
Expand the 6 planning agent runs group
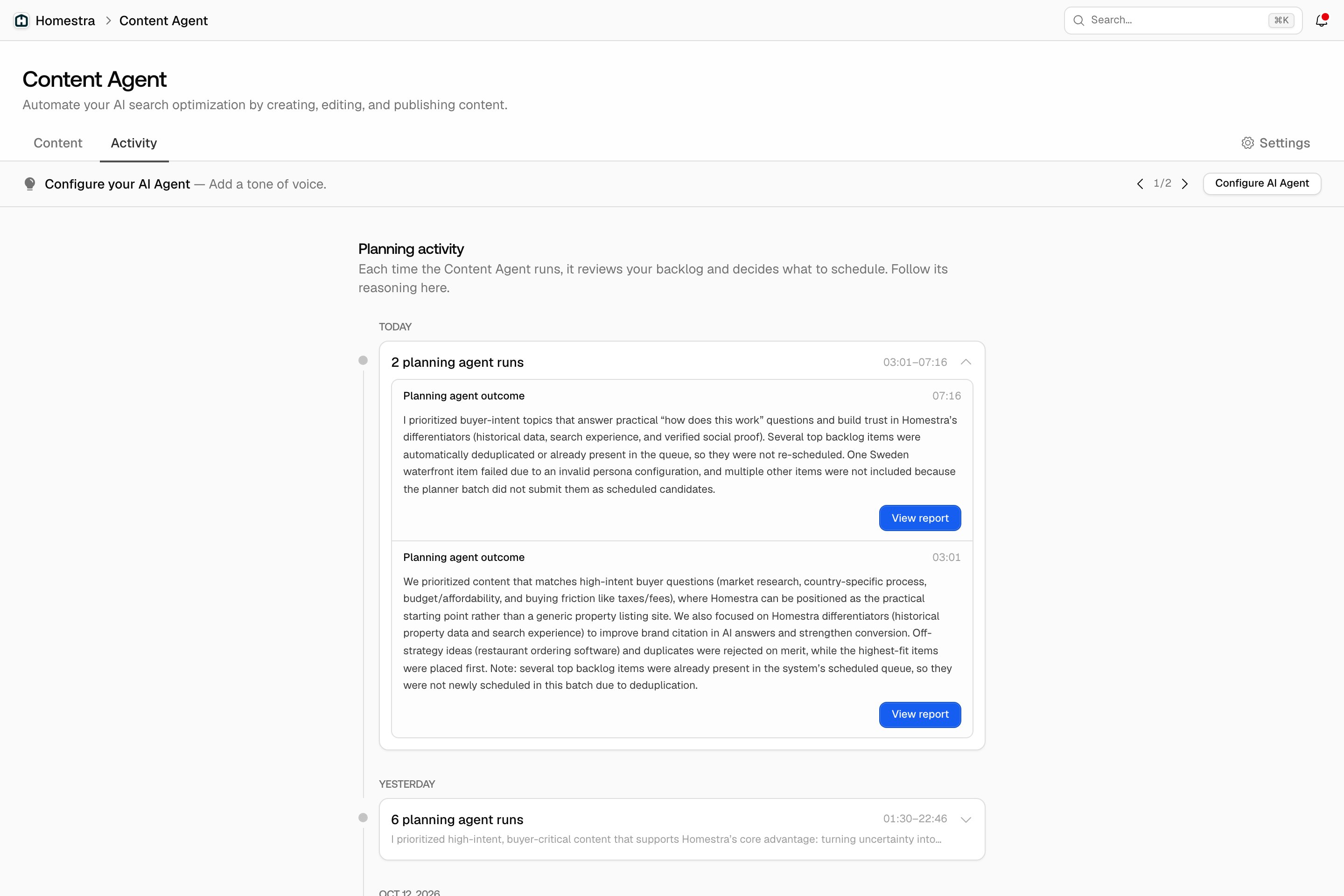pyautogui.click(x=966, y=819)
